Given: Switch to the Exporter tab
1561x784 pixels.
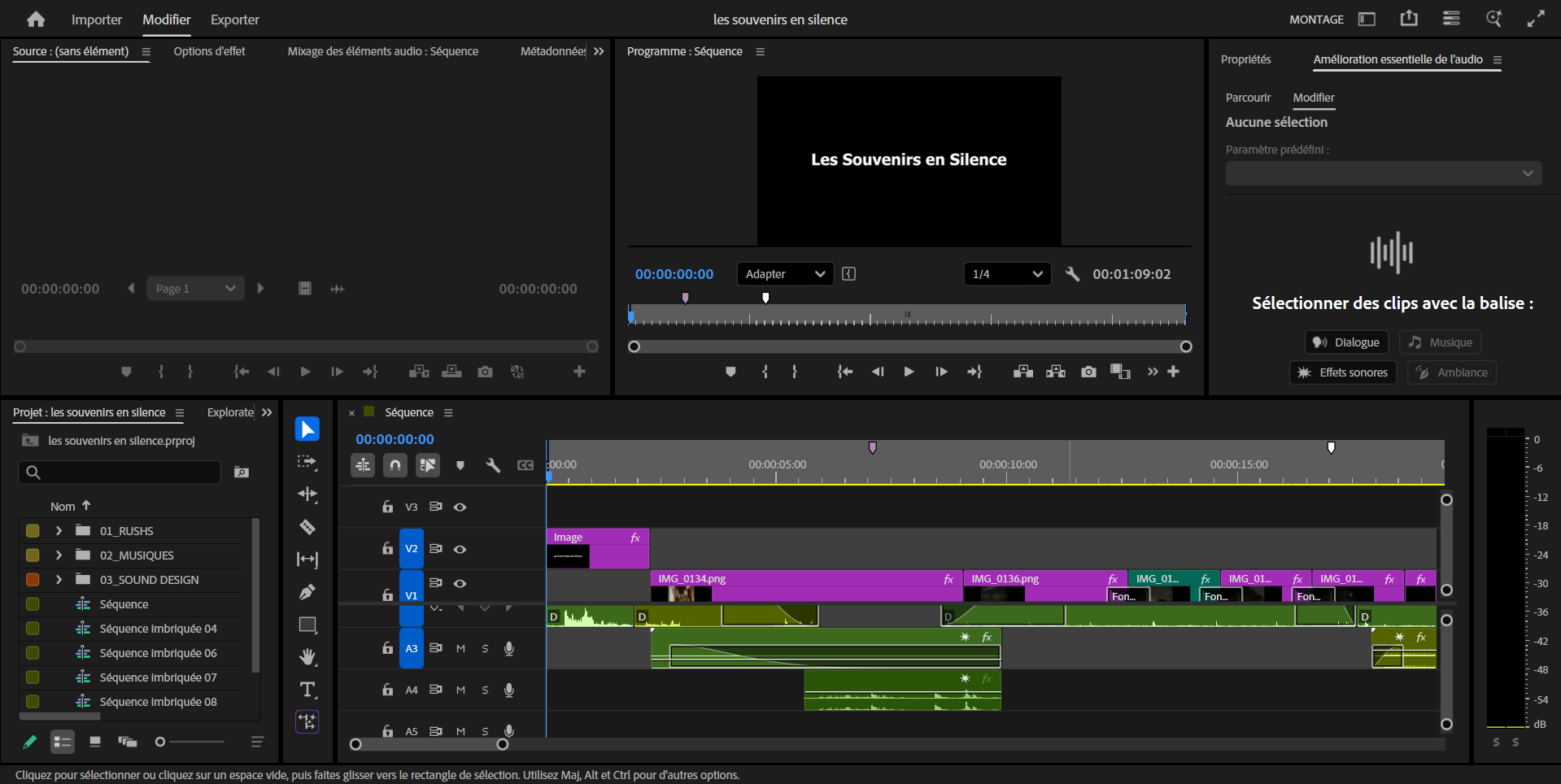Looking at the screenshot, I should coord(234,20).
